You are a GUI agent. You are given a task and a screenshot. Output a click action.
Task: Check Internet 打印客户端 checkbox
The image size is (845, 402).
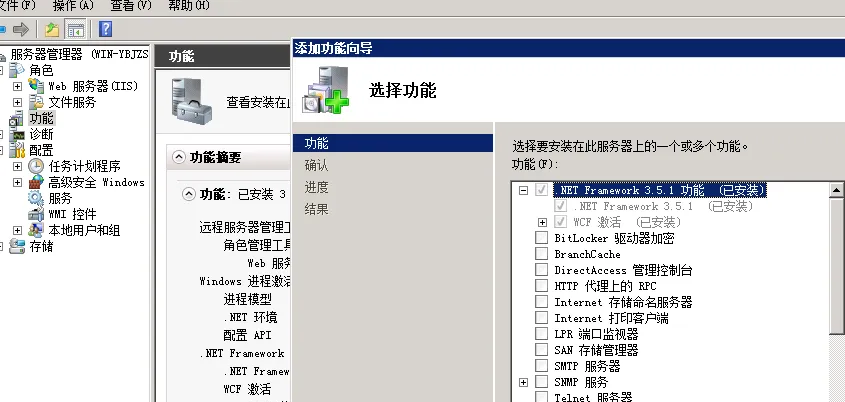(x=541, y=318)
